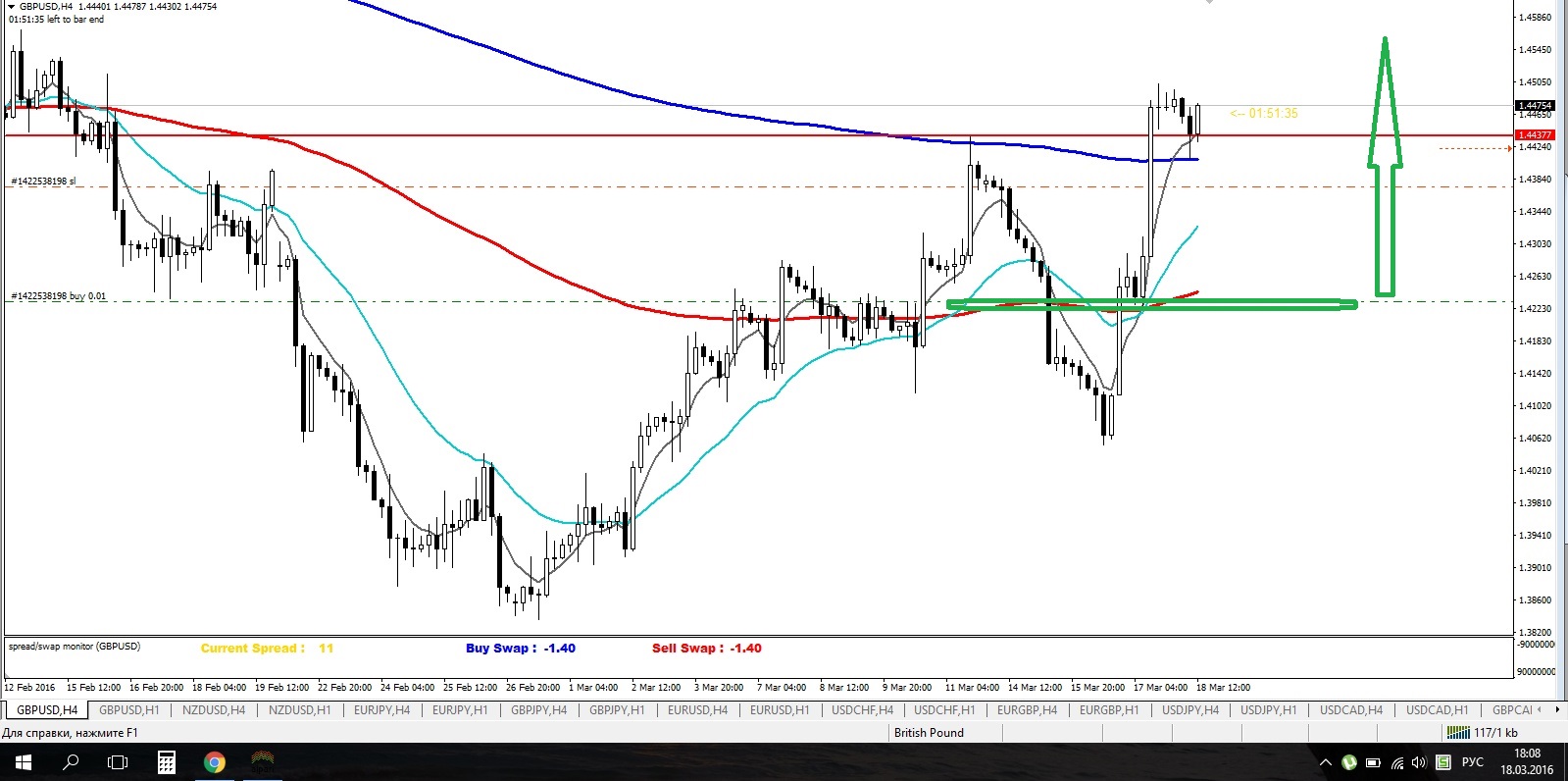Click the green S tray icon

click(x=1443, y=762)
